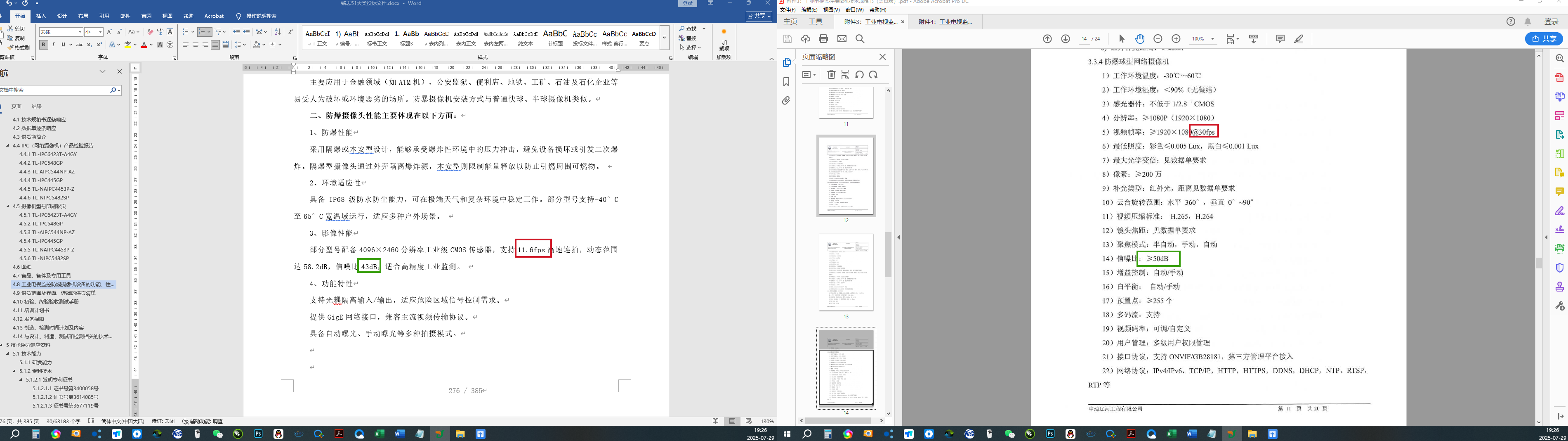Image resolution: width=1568 pixels, height=441 pixels.
Task: Open the find text magnifier in Acrobat
Action: pos(860,38)
